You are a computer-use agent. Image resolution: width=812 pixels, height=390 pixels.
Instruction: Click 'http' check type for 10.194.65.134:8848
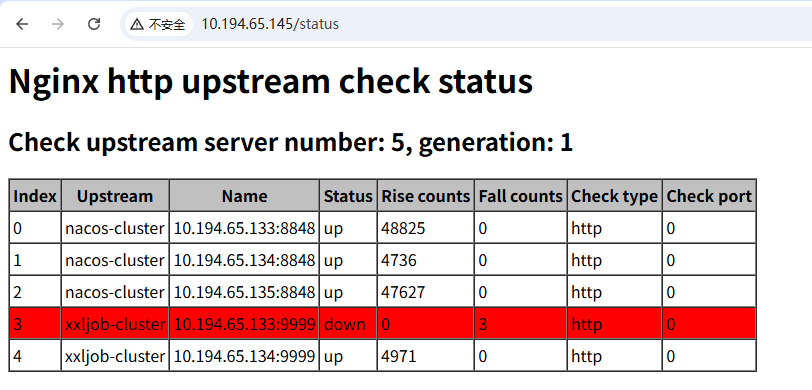tap(587, 260)
